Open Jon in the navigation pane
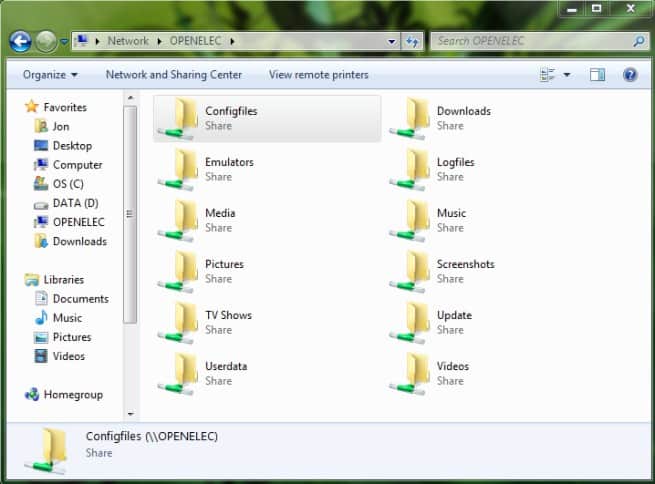Screen dimensions: 655x484 pyautogui.click(x=61, y=127)
